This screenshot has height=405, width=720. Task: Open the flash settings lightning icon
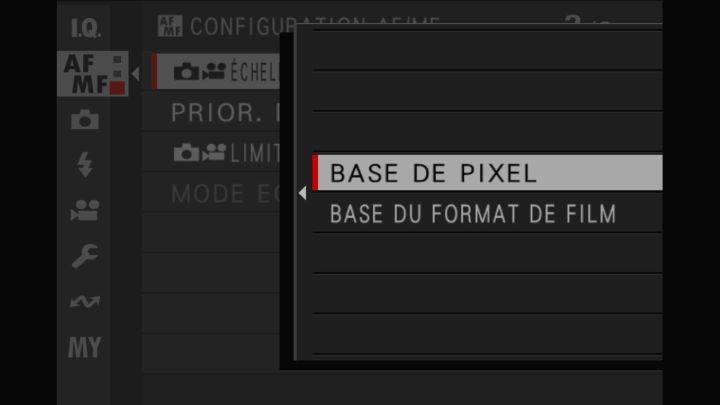point(85,164)
